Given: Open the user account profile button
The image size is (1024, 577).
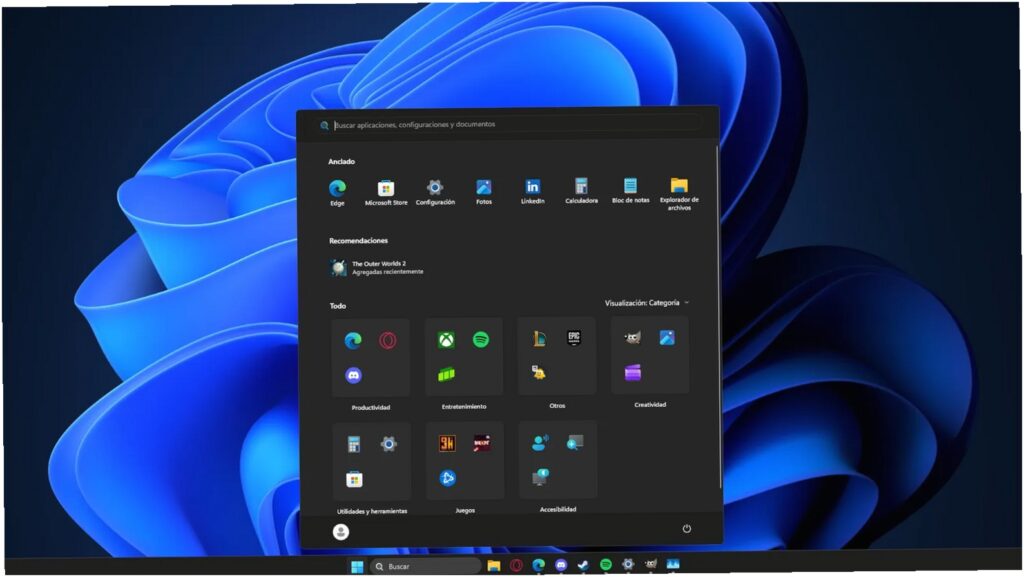Looking at the screenshot, I should tap(340, 532).
